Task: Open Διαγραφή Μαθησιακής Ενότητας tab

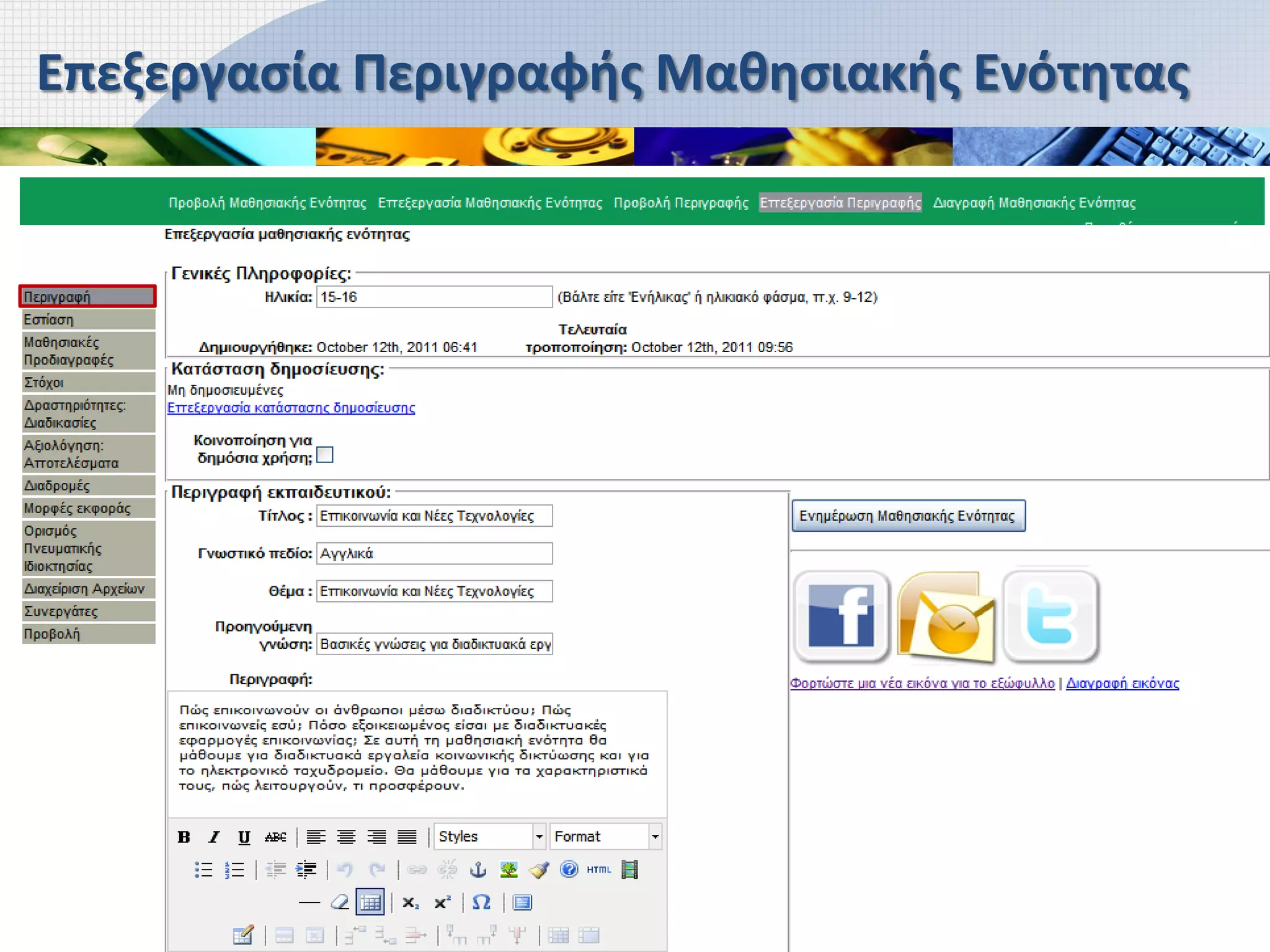Action: [1034, 203]
